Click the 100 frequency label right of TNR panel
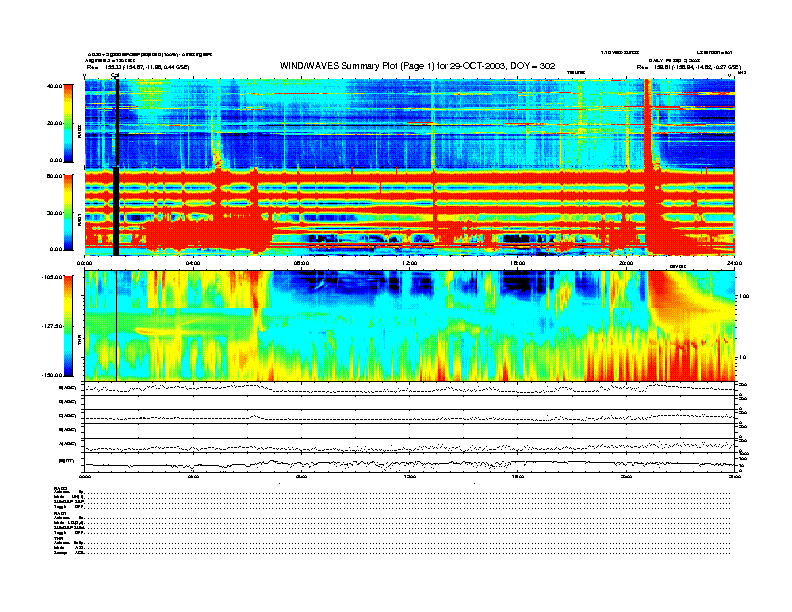This screenshot has width=792, height=612. (744, 296)
